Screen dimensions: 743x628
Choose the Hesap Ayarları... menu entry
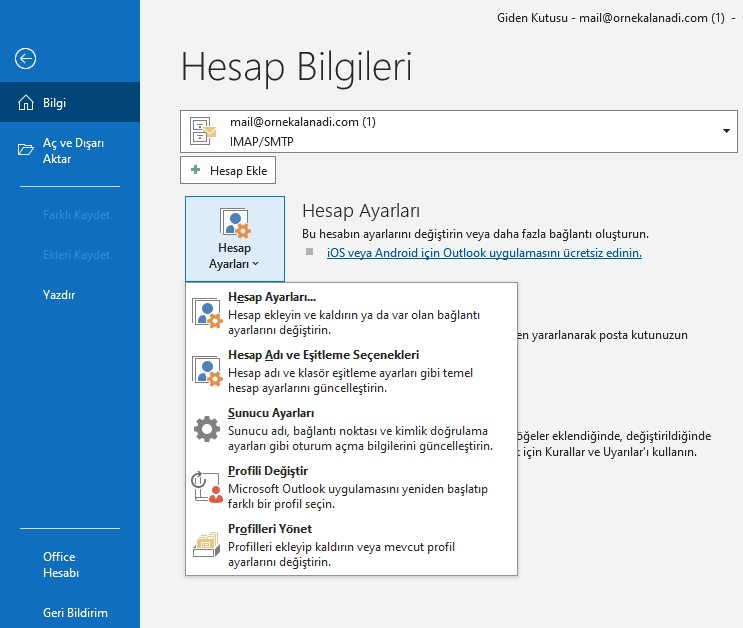271,297
